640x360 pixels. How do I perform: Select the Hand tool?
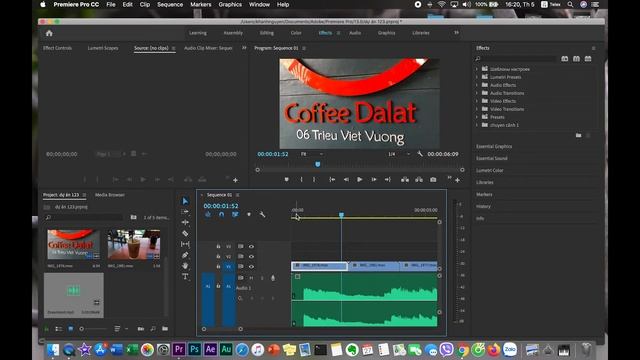(x=185, y=266)
